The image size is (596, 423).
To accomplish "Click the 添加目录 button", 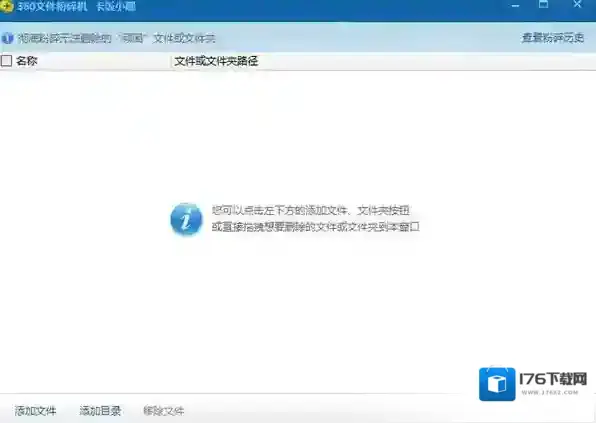I will click(100, 410).
